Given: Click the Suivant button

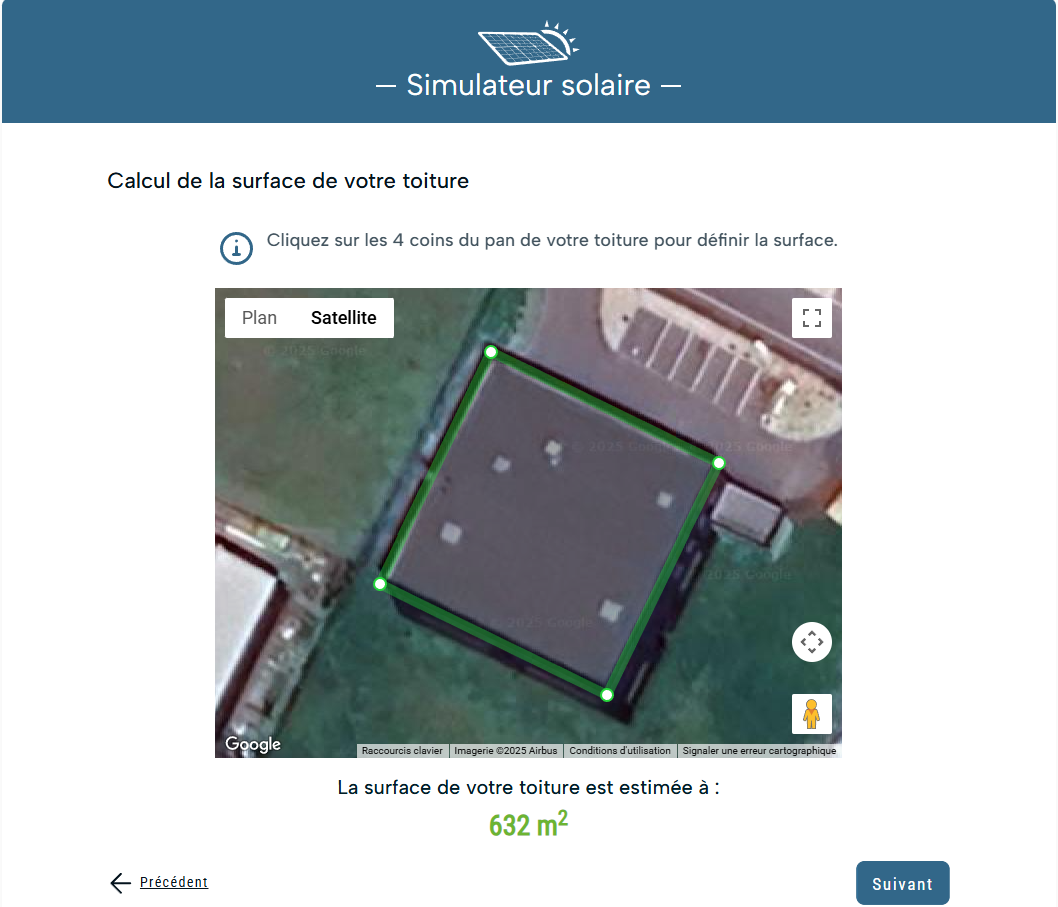Looking at the screenshot, I should (902, 883).
